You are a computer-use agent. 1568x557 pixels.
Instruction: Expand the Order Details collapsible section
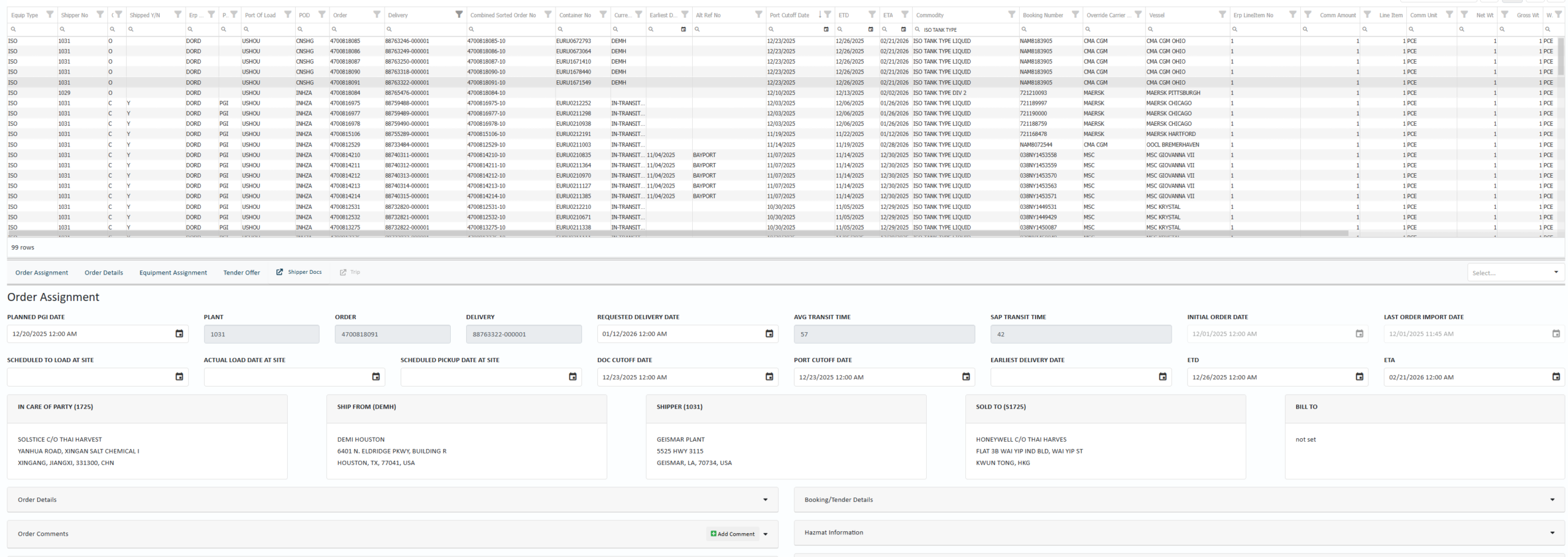click(x=765, y=500)
